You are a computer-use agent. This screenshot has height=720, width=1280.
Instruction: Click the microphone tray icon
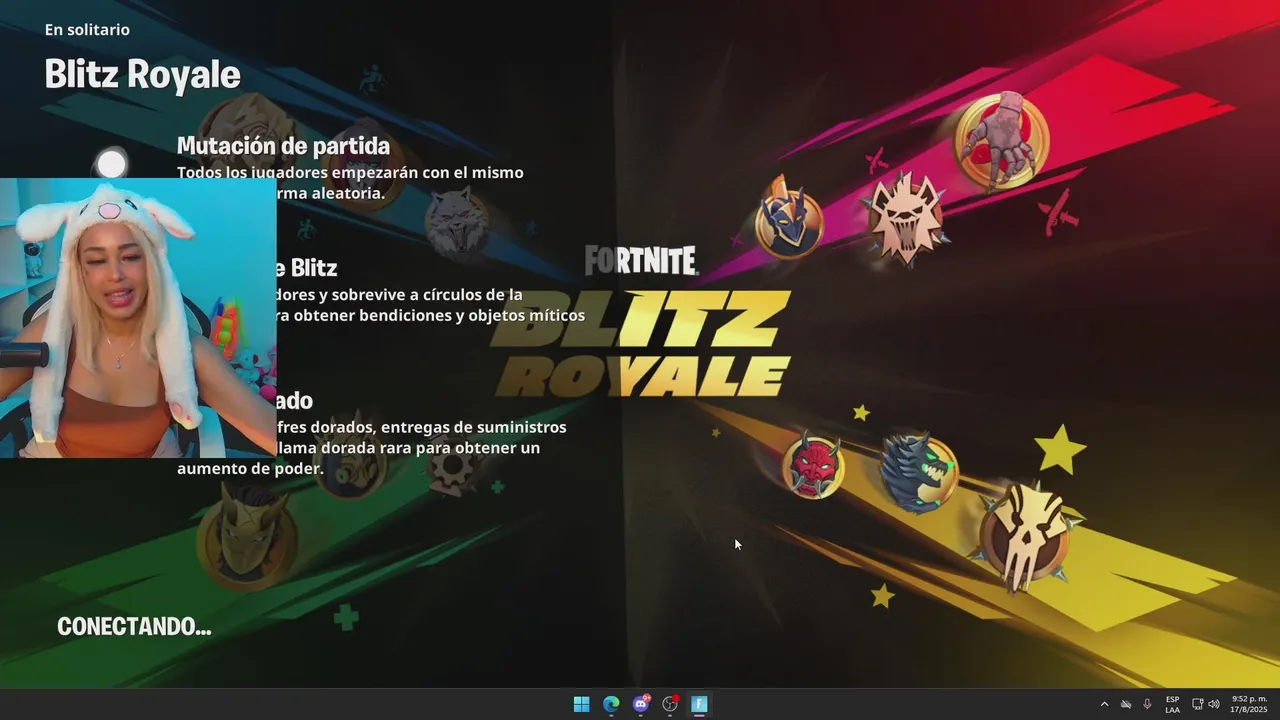pyautogui.click(x=1147, y=704)
